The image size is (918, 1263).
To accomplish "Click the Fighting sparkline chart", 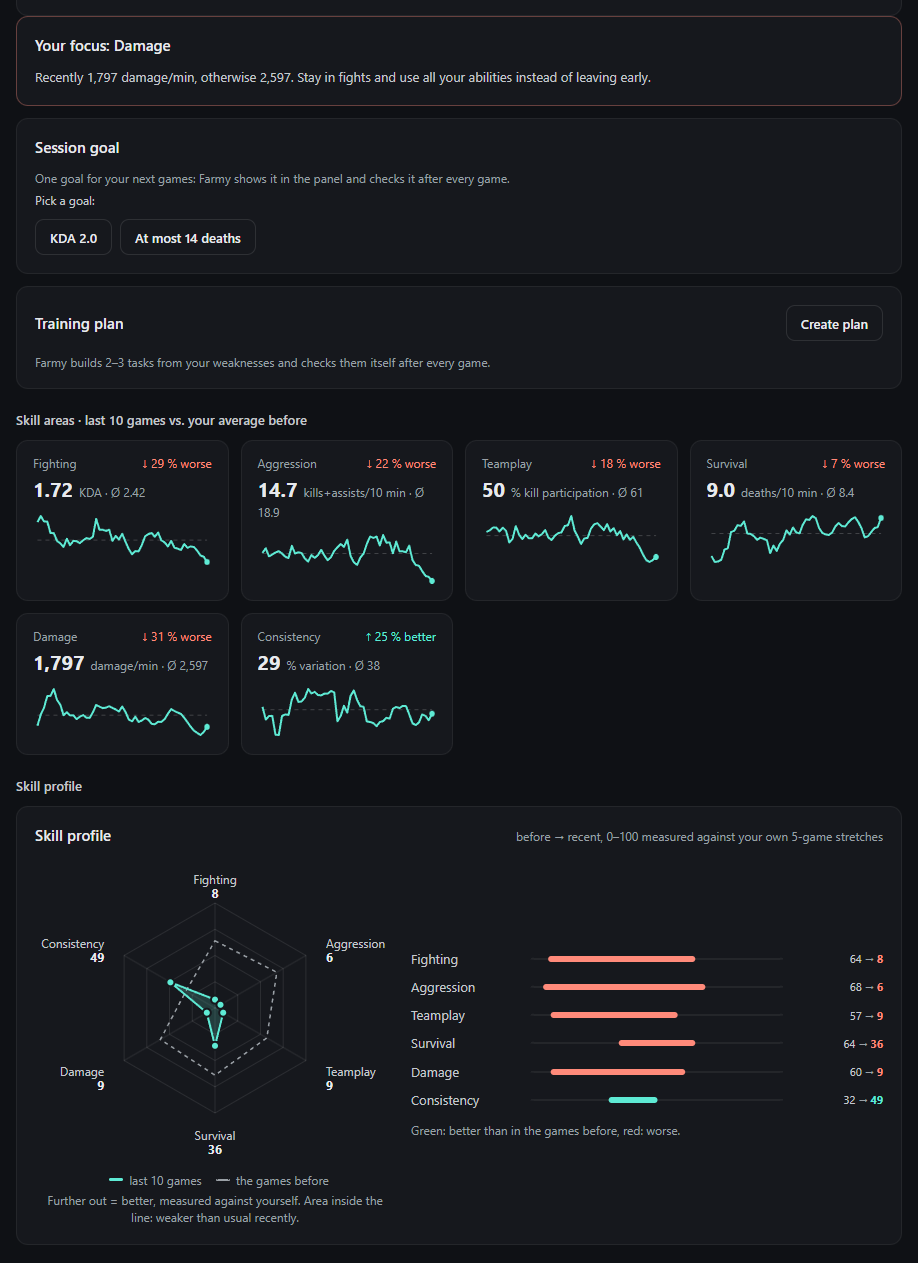I will pyautogui.click(x=122, y=540).
